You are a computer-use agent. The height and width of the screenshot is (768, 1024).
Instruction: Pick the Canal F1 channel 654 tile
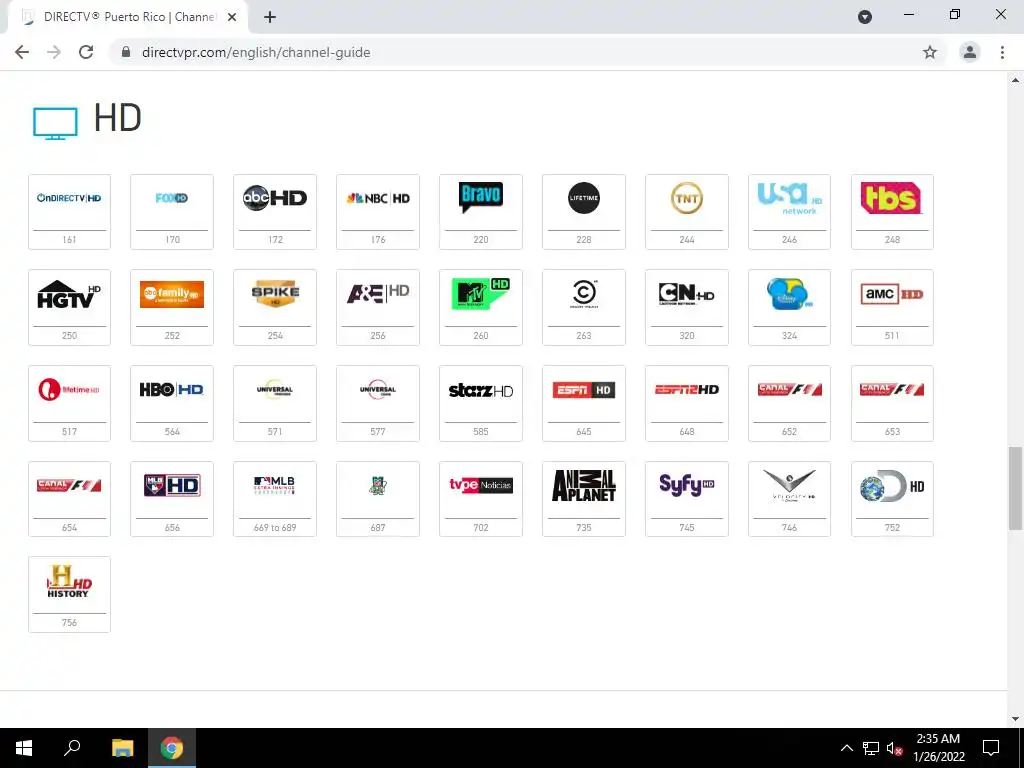[x=69, y=499]
